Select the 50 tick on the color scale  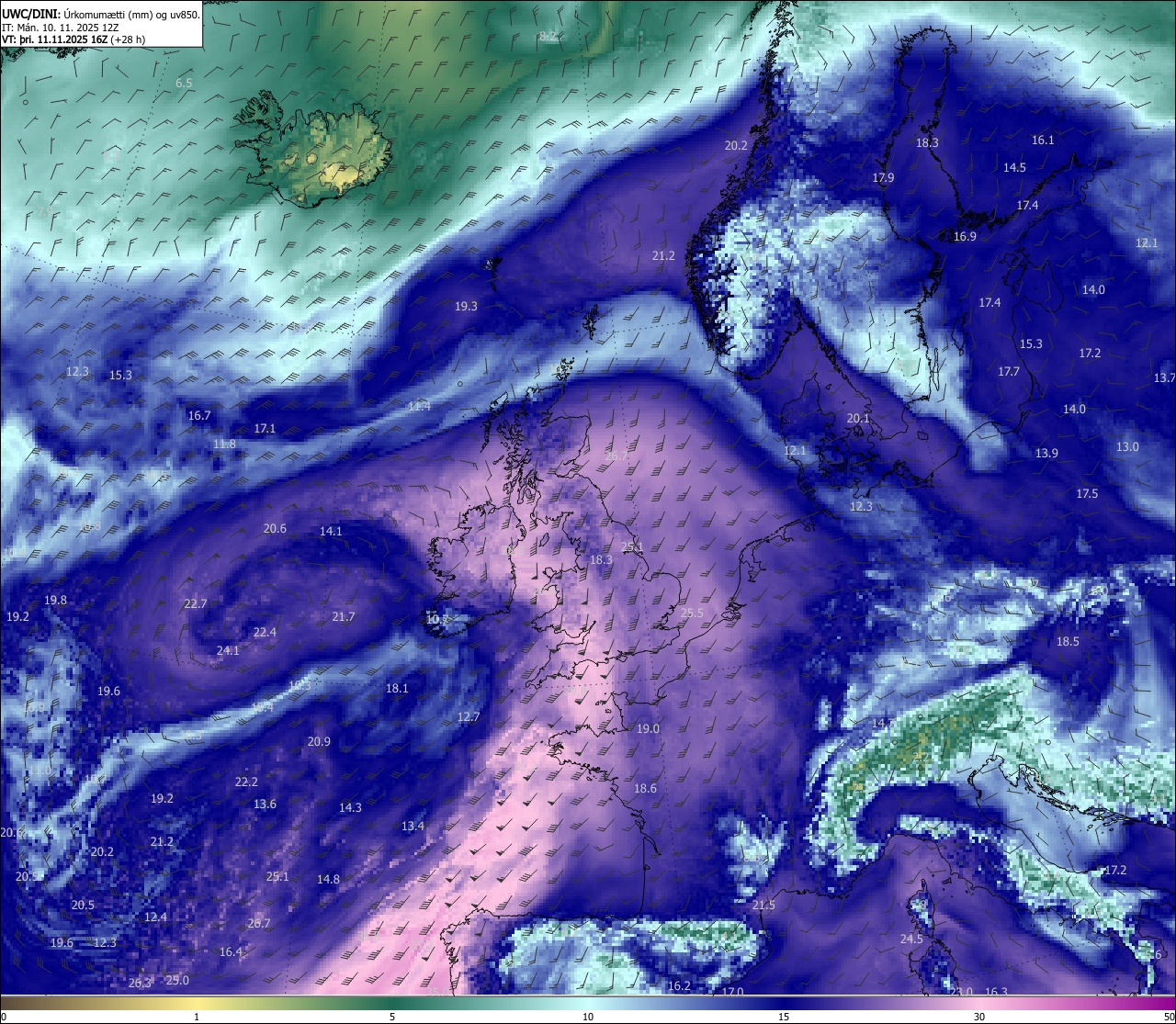pyautogui.click(x=1169, y=1017)
